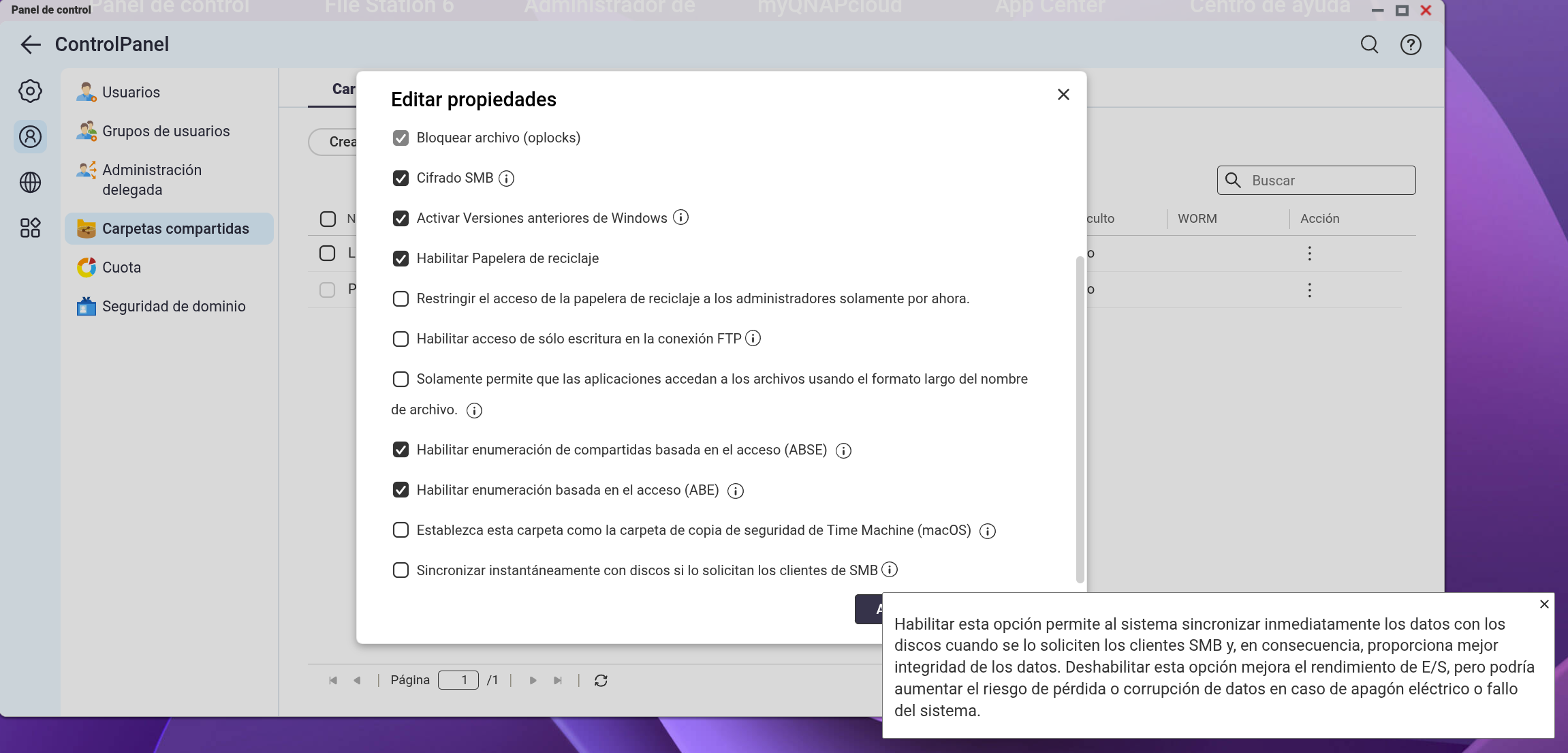The image size is (1568, 753).
Task: Close the SMB sync tooltip popup
Action: pos(1544,604)
